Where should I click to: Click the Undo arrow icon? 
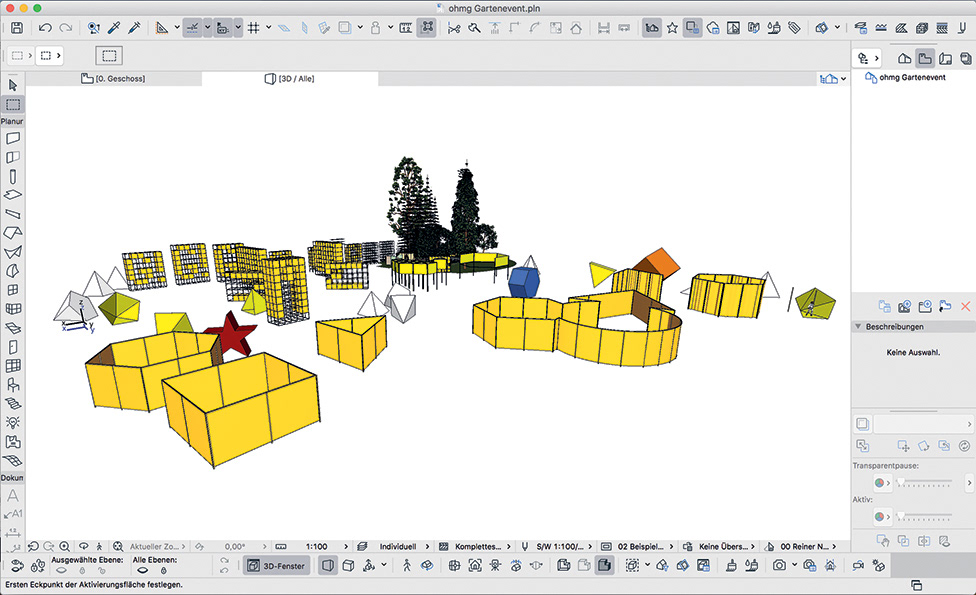point(46,28)
